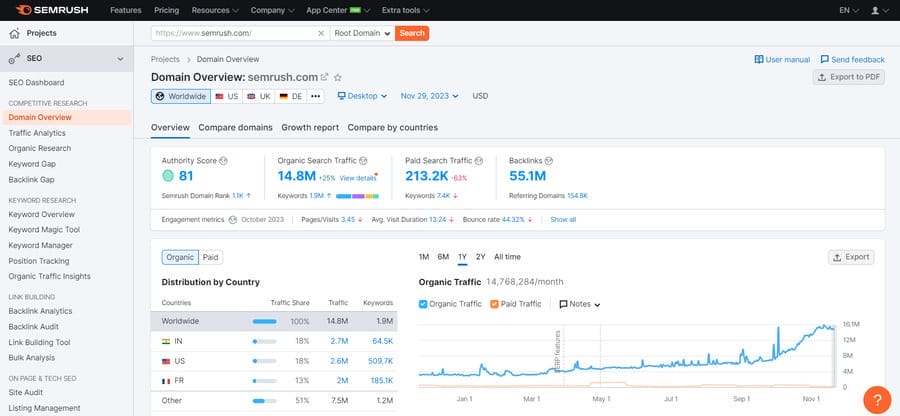Click the Semrush flame logo
Screen dimensions: 900x416
point(24,10)
